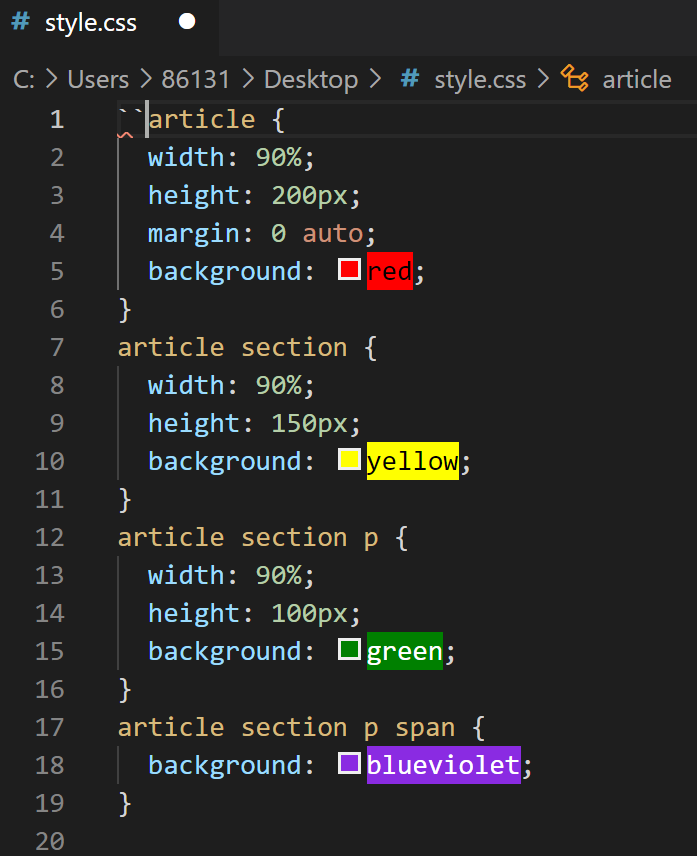Click the CSS file icon in the breadcrumb
Viewport: 697px width, 856px height.
[x=408, y=79]
